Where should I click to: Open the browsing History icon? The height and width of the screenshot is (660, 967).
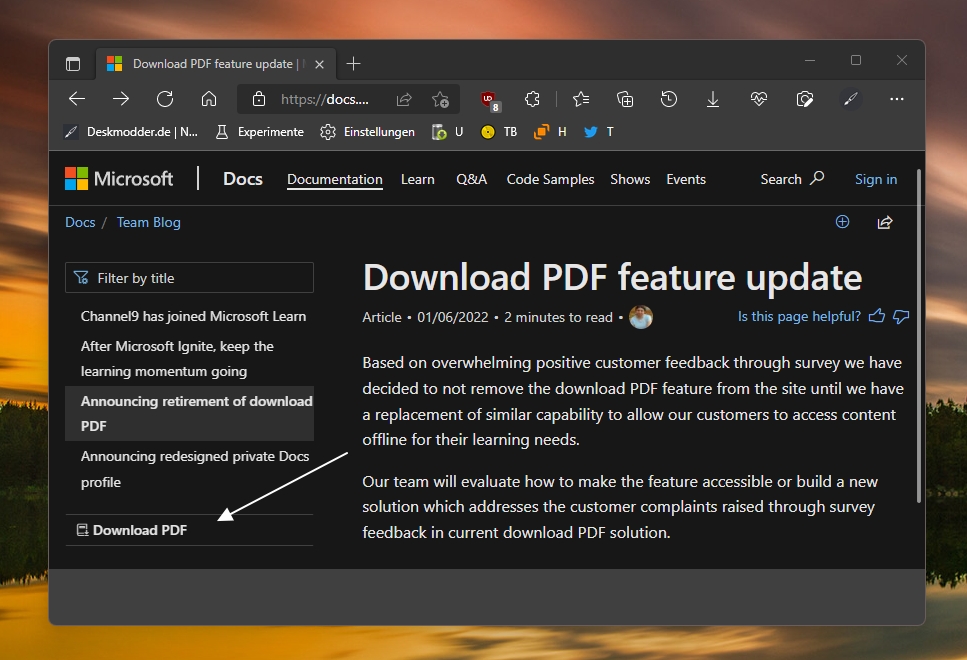(669, 99)
